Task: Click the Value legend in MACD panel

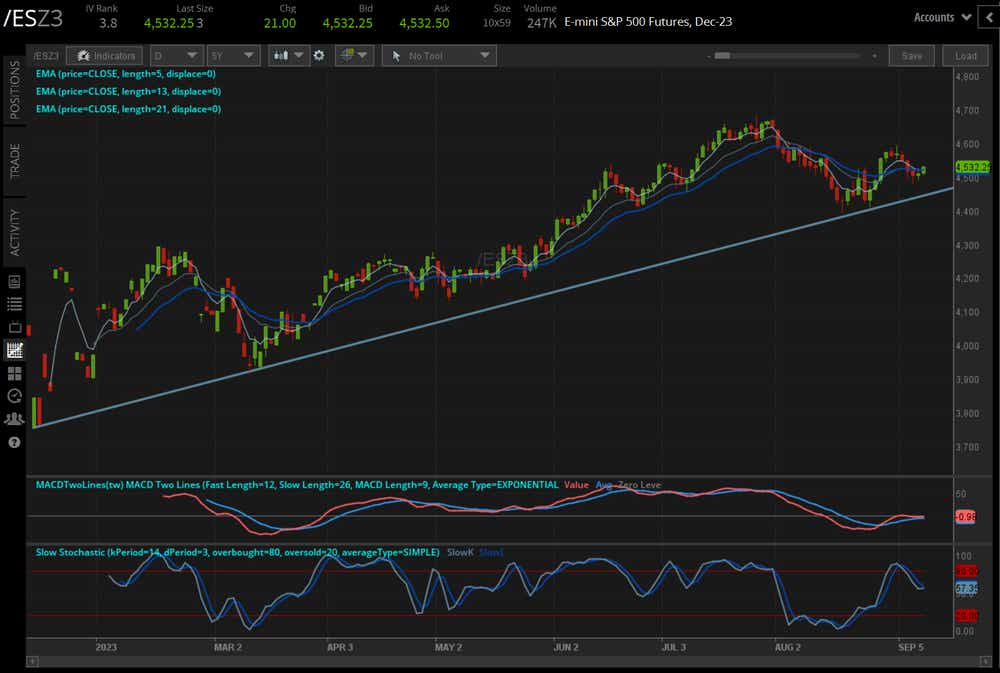Action: pyautogui.click(x=576, y=485)
